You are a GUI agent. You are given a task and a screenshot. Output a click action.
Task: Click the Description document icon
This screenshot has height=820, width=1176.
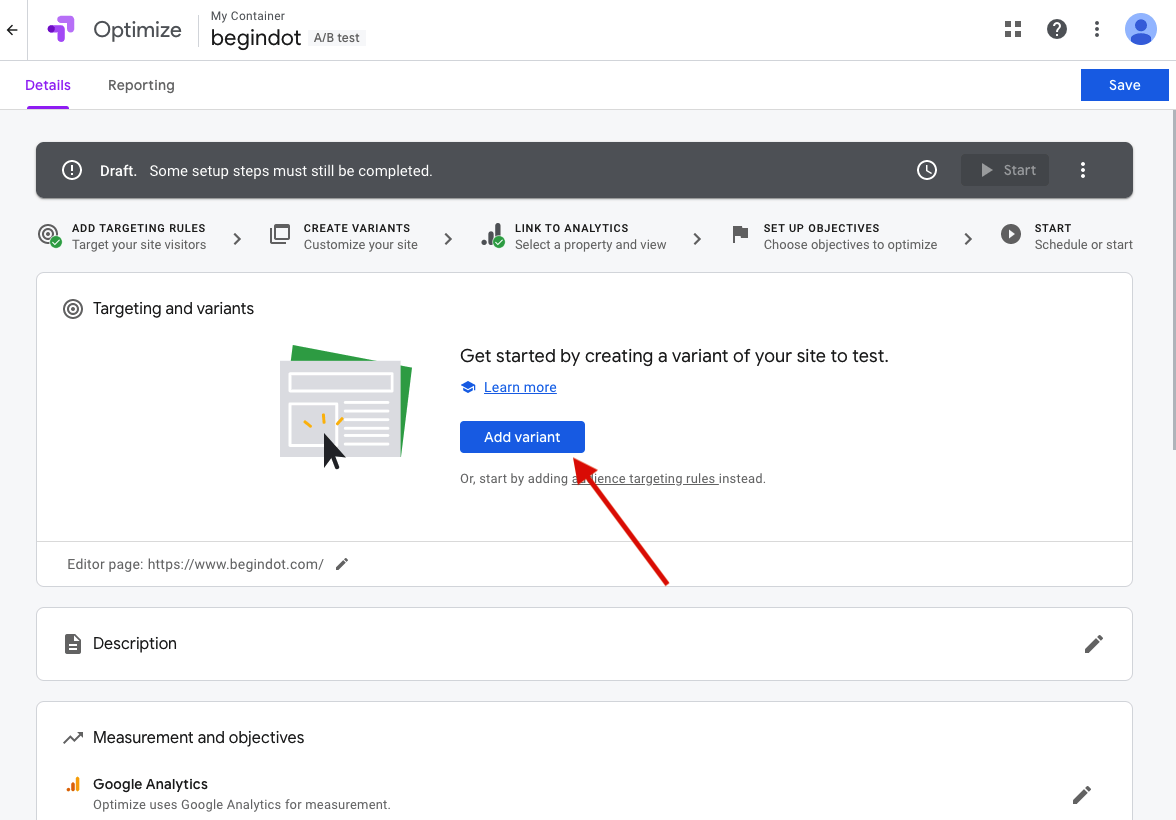[73, 644]
